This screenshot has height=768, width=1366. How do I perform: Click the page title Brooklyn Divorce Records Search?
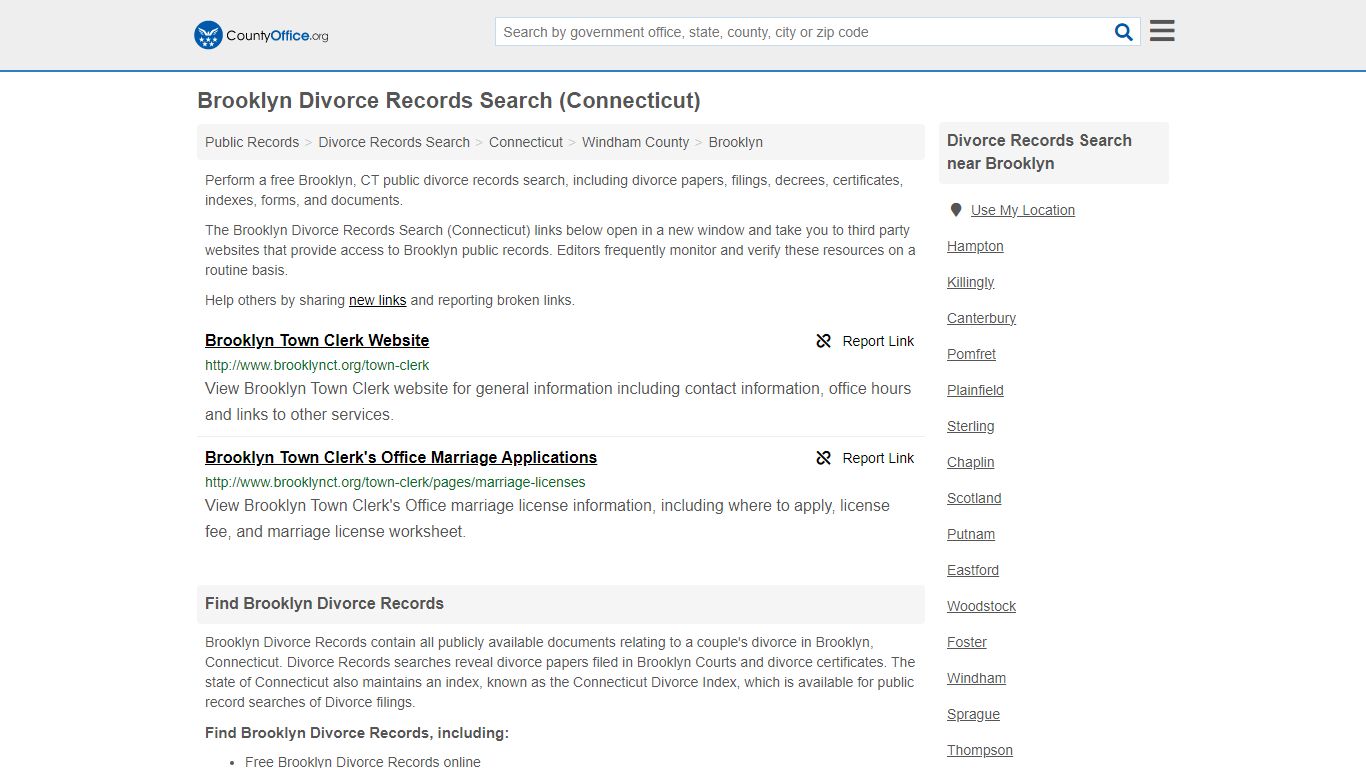click(x=449, y=101)
